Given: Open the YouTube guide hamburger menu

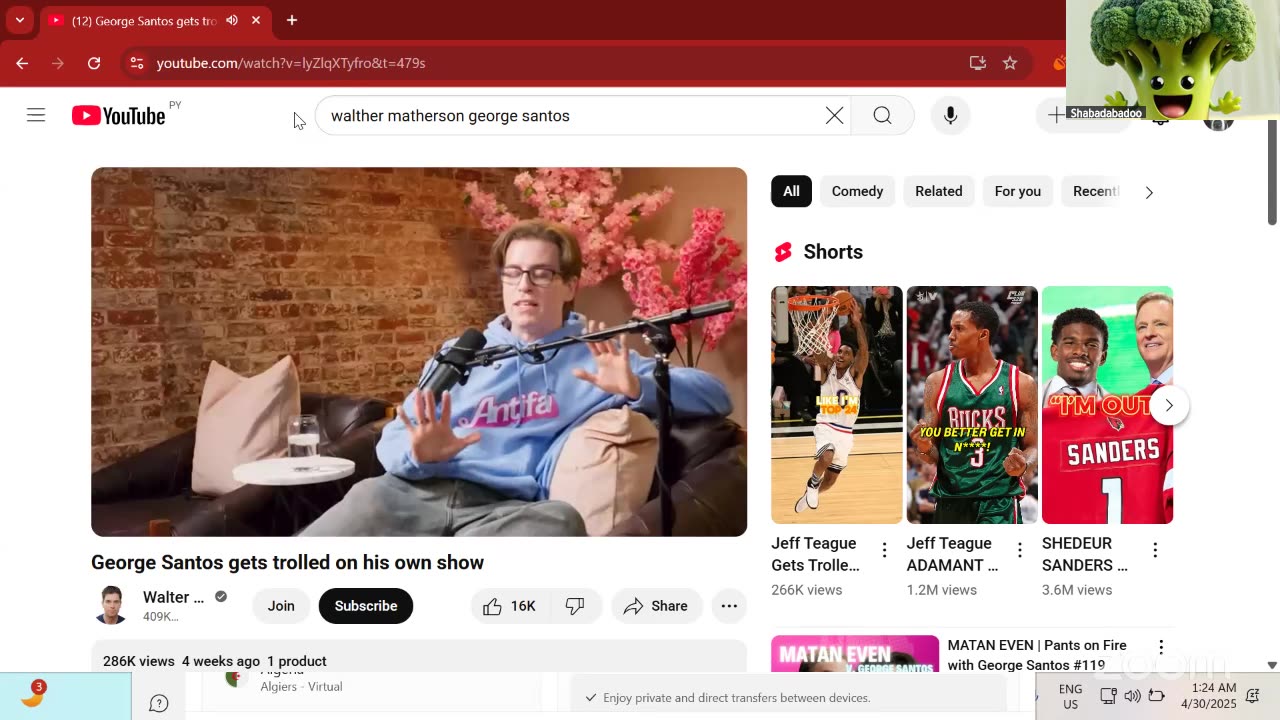Looking at the screenshot, I should [36, 116].
